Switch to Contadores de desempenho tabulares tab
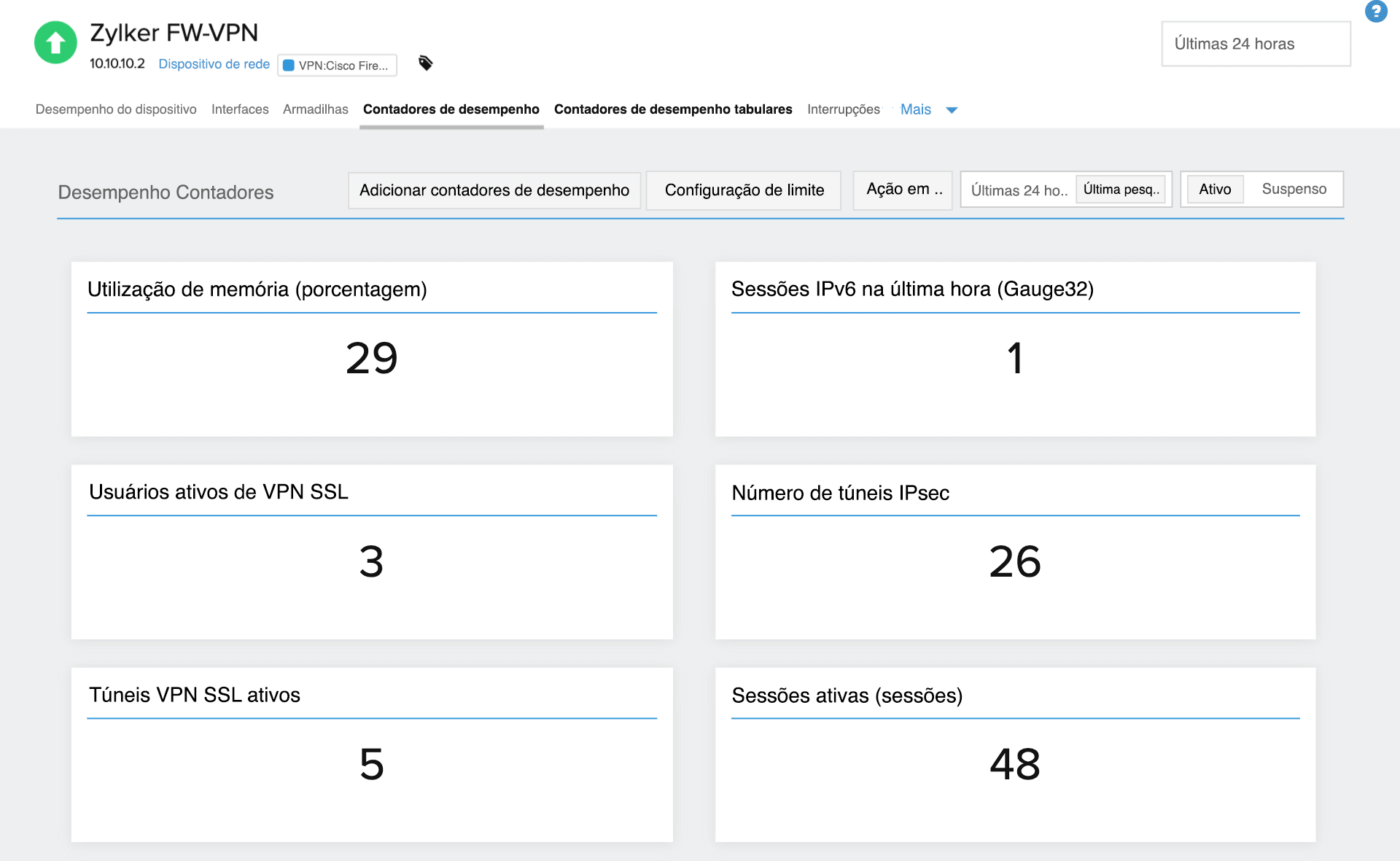The height and width of the screenshot is (861, 1400). 673,109
